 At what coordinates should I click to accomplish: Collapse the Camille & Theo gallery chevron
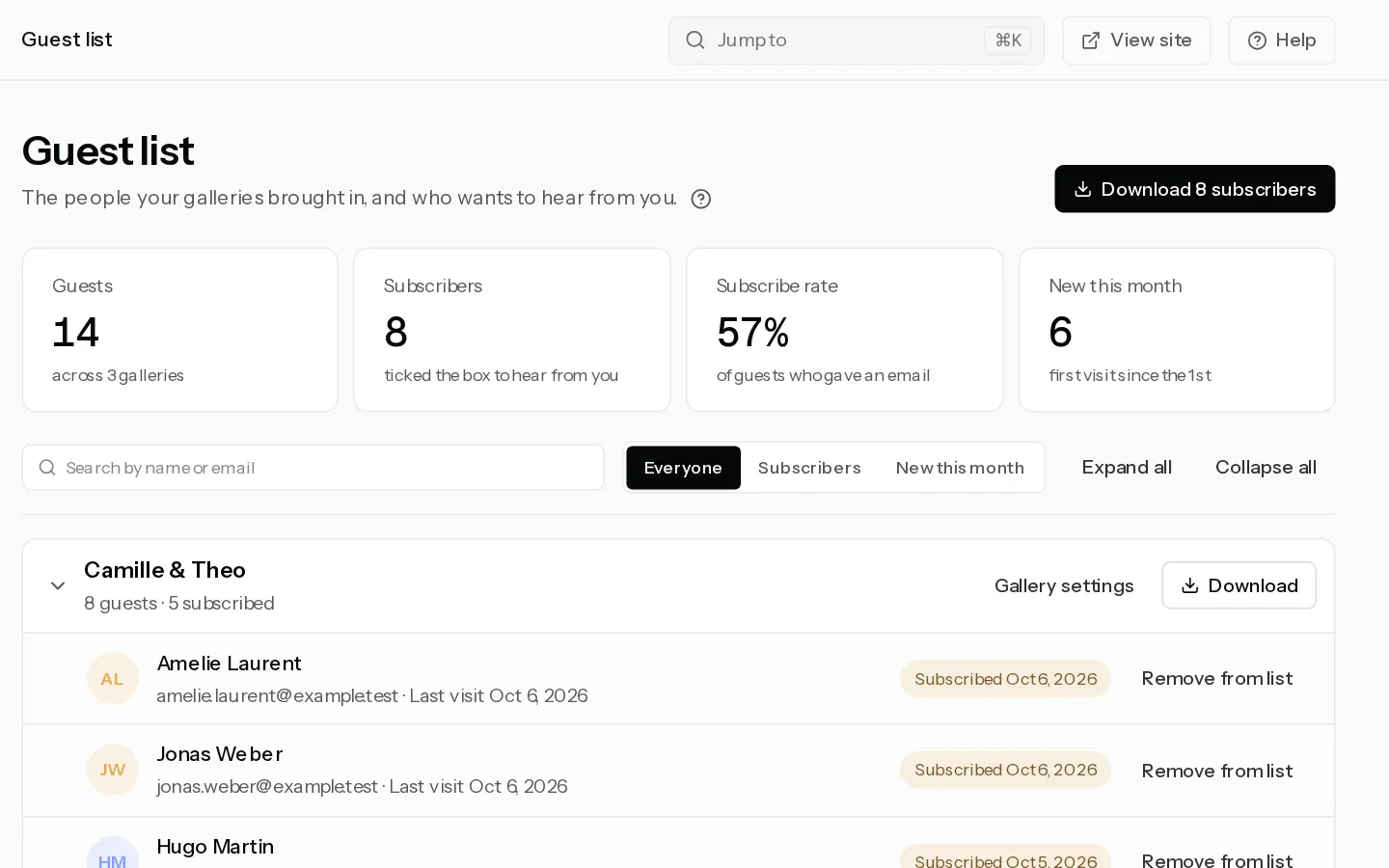[x=58, y=585]
